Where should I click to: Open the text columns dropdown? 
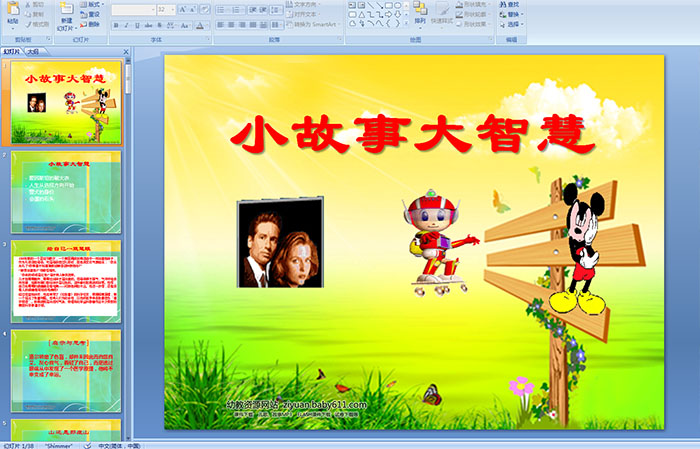coord(276,25)
